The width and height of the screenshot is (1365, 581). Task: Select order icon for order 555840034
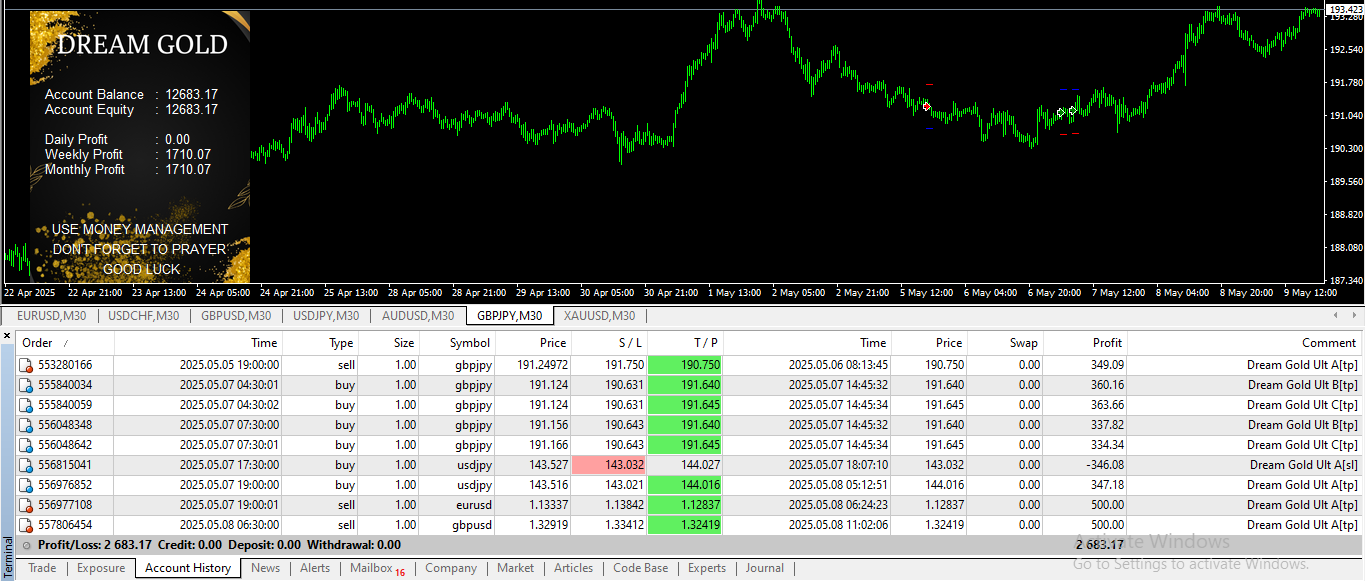click(26, 385)
